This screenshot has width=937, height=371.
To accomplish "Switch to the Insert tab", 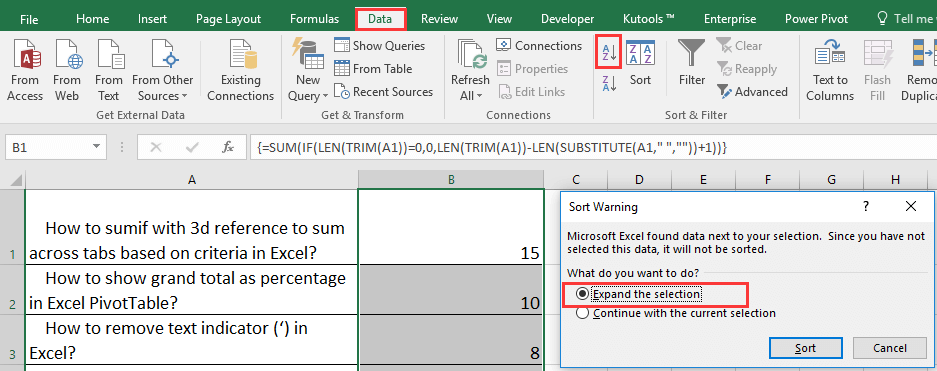I will (152, 19).
